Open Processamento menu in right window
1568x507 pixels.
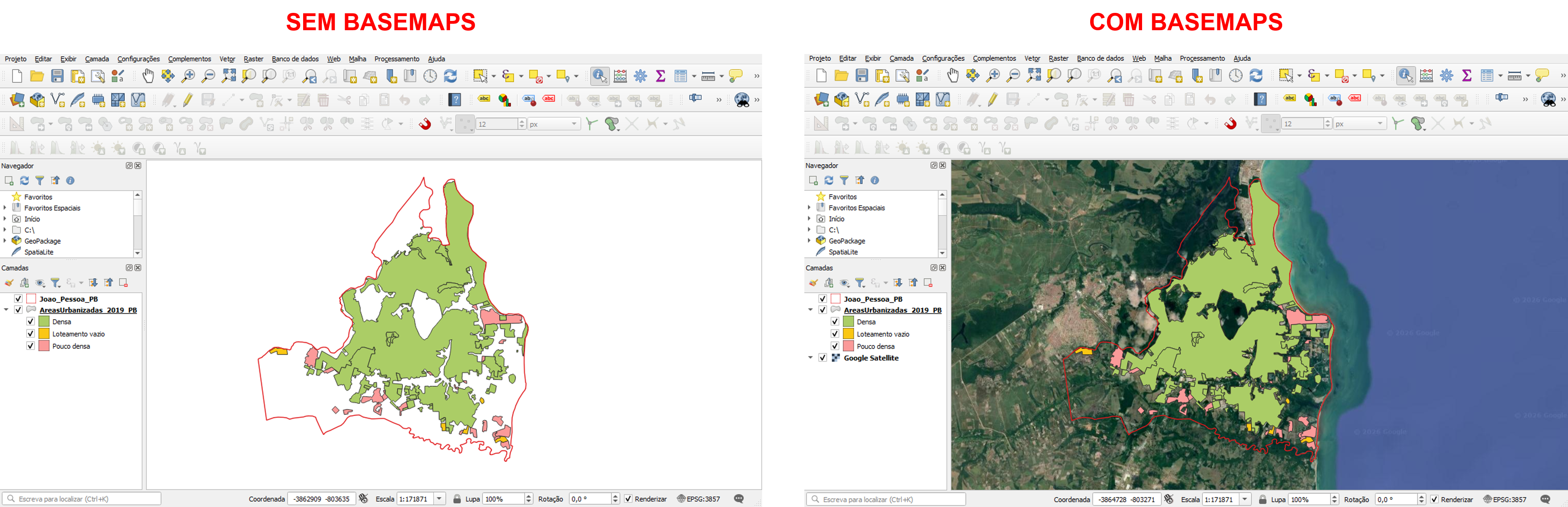[x=1202, y=58]
